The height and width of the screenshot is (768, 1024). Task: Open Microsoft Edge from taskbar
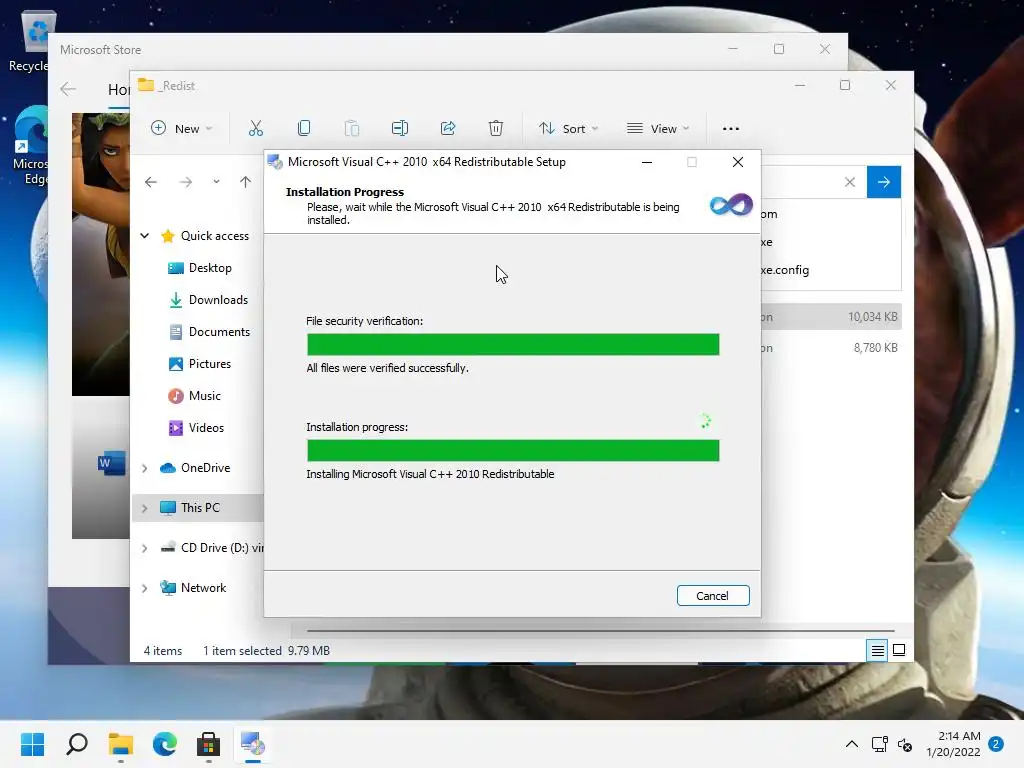(x=165, y=744)
